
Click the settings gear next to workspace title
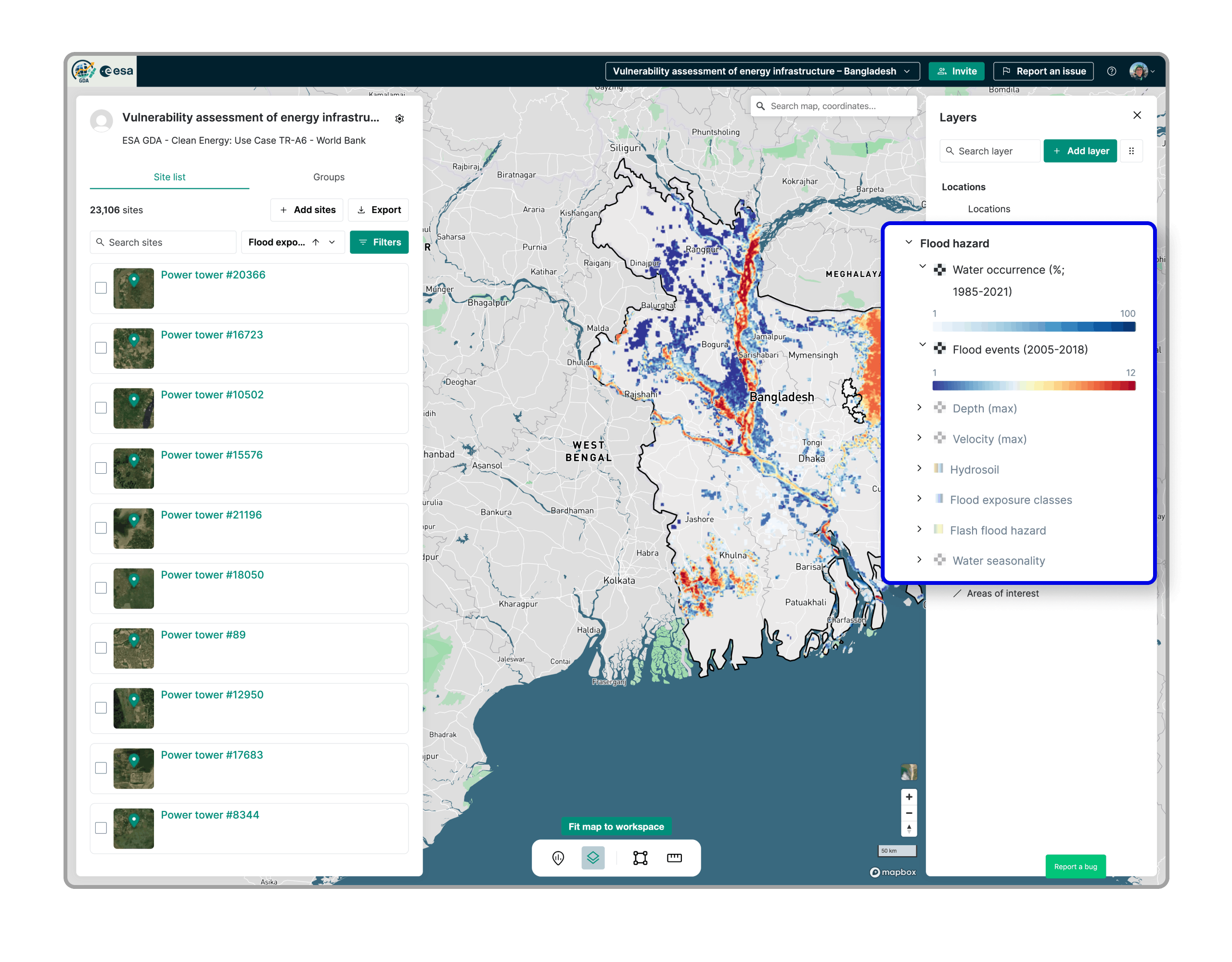pos(399,118)
